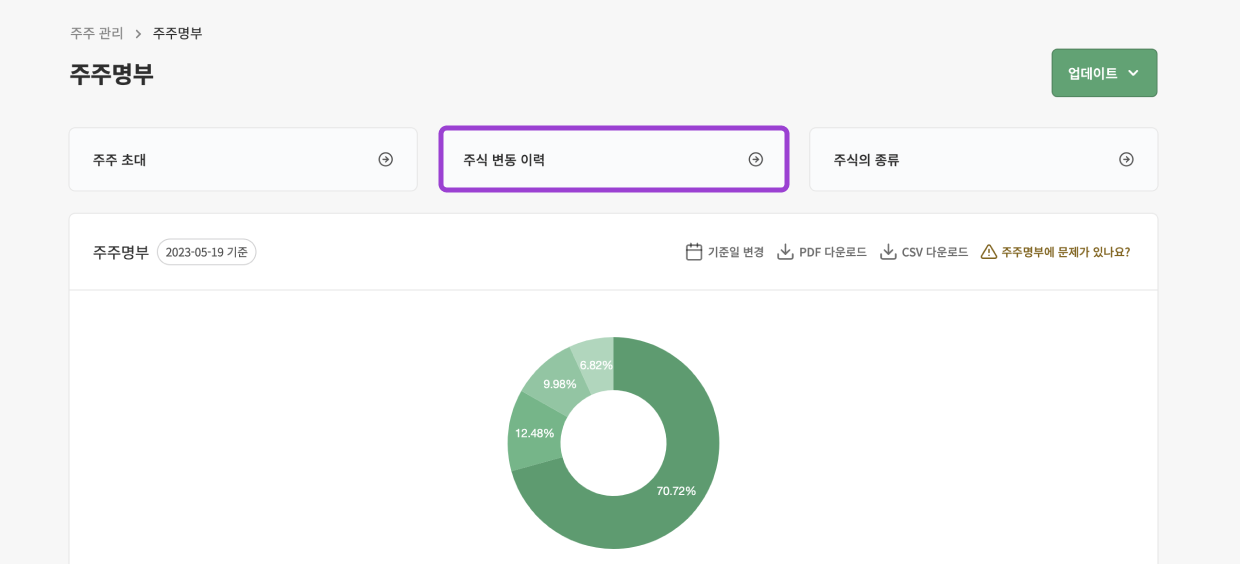Click the calendar icon beside 기준일 변경
1240x564 pixels.
[x=694, y=252]
